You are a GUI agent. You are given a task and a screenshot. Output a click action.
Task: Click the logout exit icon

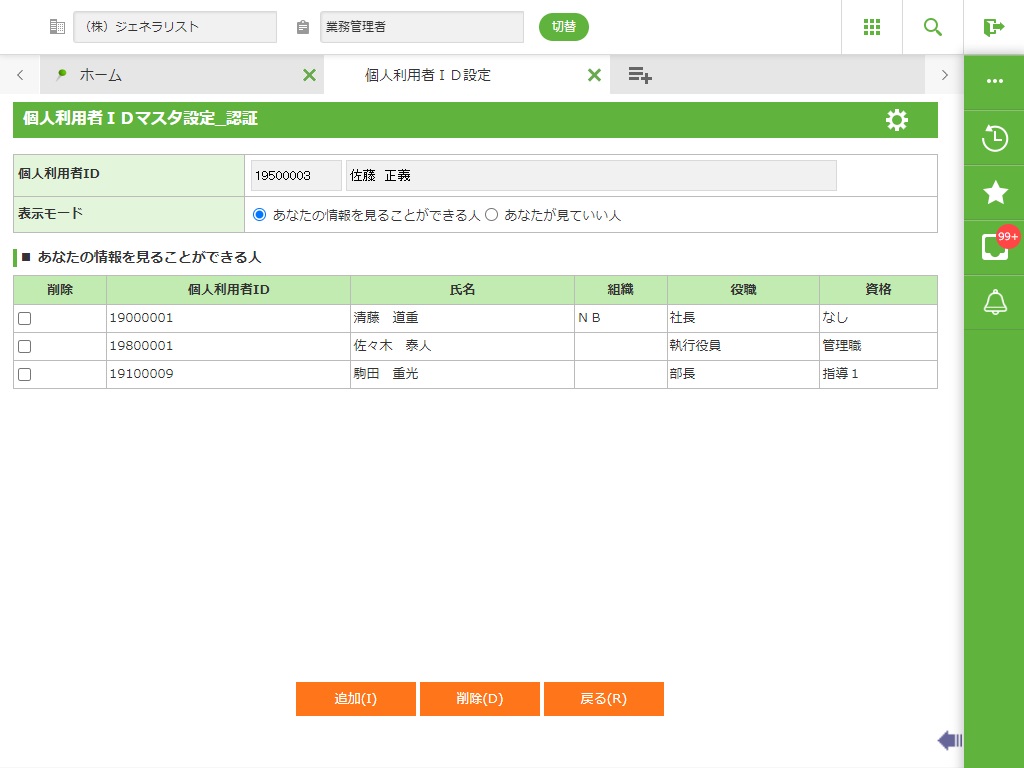(x=993, y=27)
